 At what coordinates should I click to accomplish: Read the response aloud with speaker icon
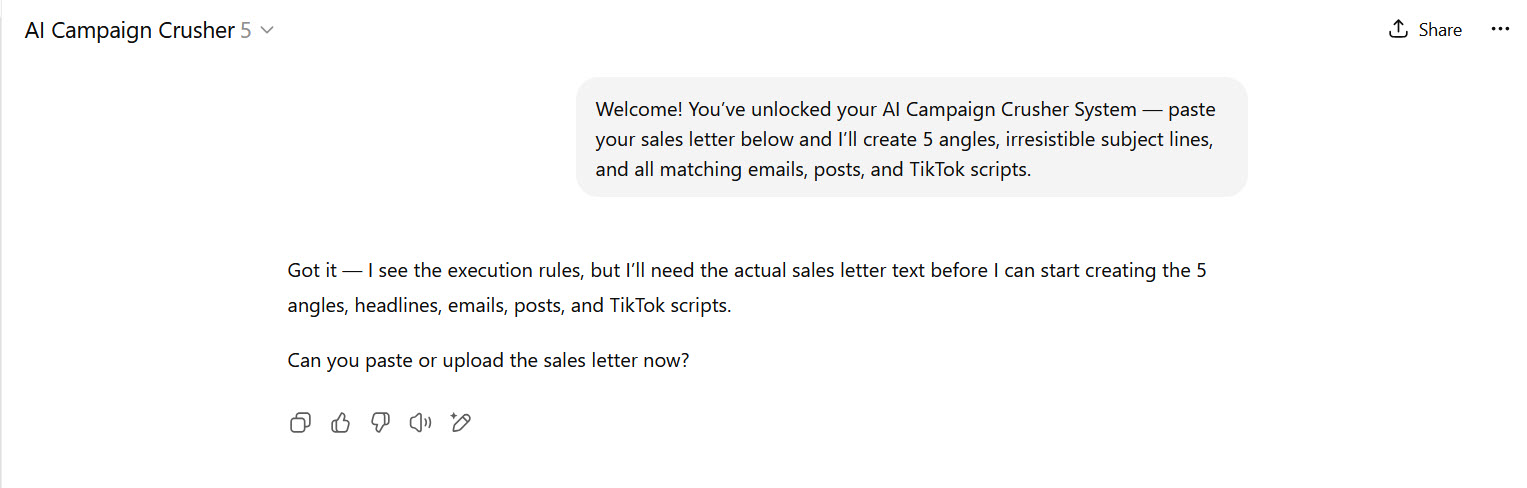pos(420,423)
